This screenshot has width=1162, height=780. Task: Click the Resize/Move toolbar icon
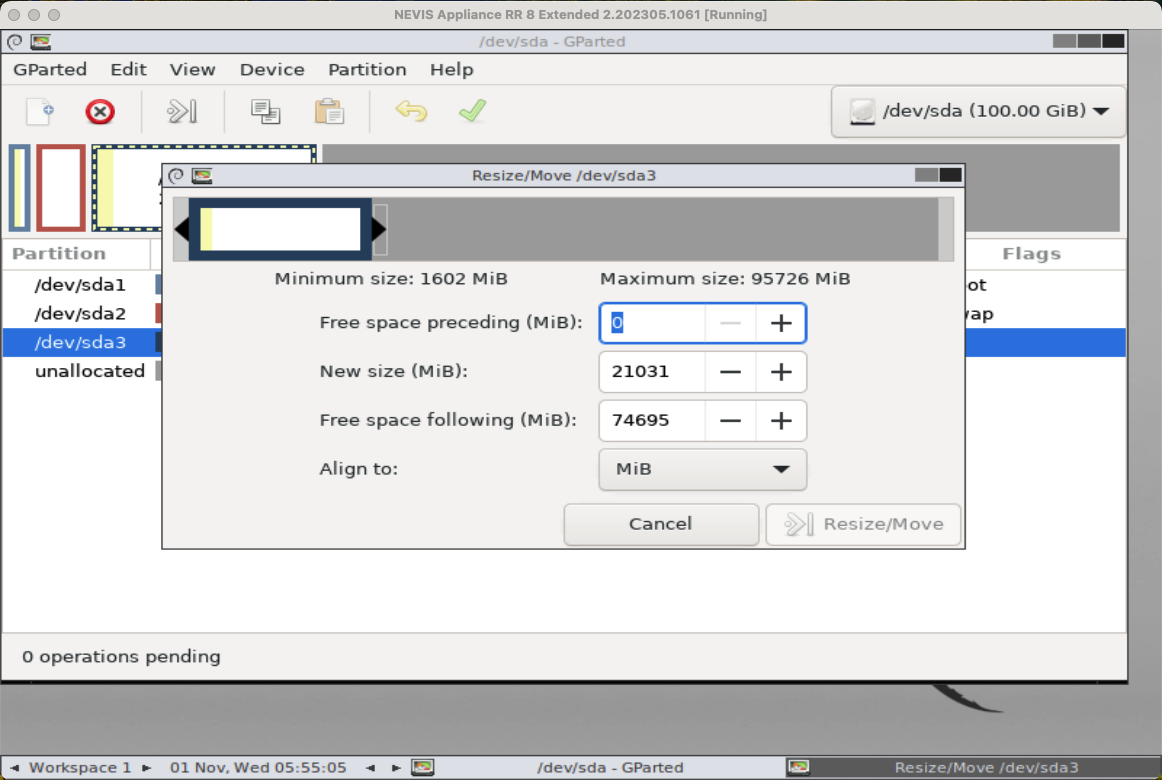[x=182, y=111]
